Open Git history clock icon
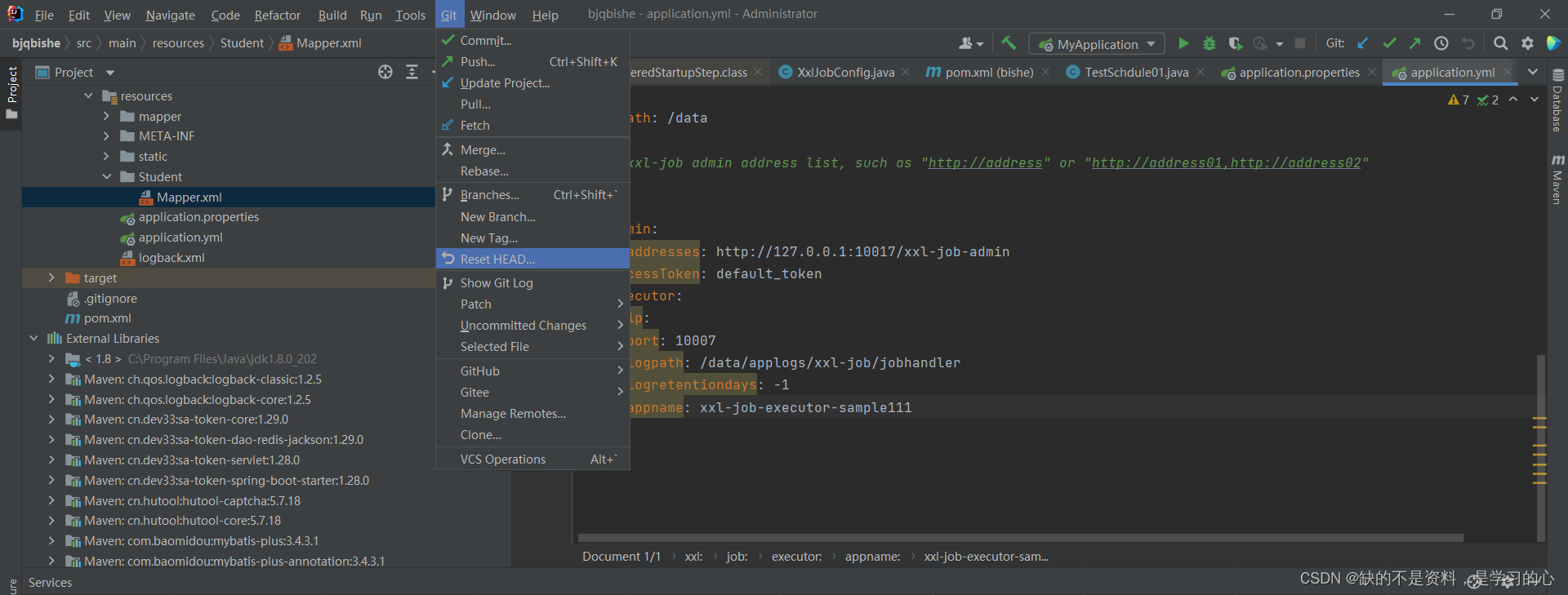 tap(1441, 43)
